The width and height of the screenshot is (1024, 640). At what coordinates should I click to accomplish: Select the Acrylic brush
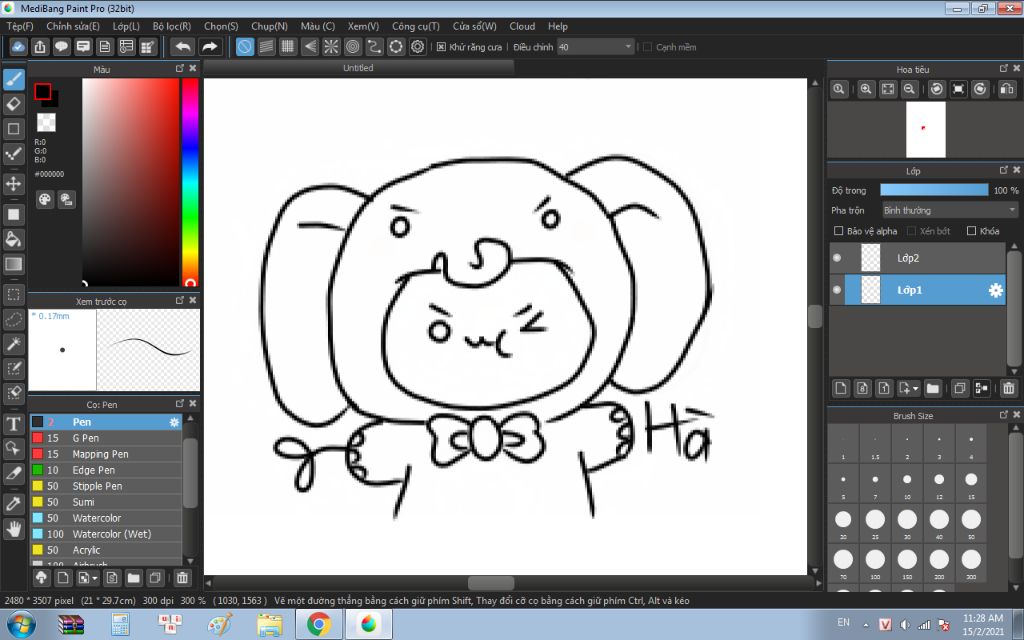pyautogui.click(x=106, y=550)
